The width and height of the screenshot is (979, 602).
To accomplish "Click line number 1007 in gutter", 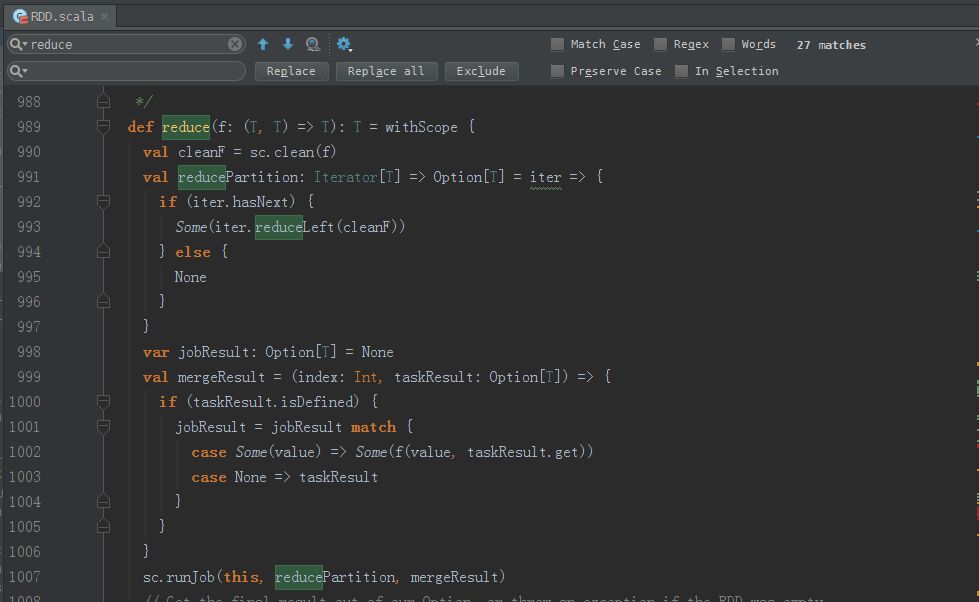I will (25, 576).
